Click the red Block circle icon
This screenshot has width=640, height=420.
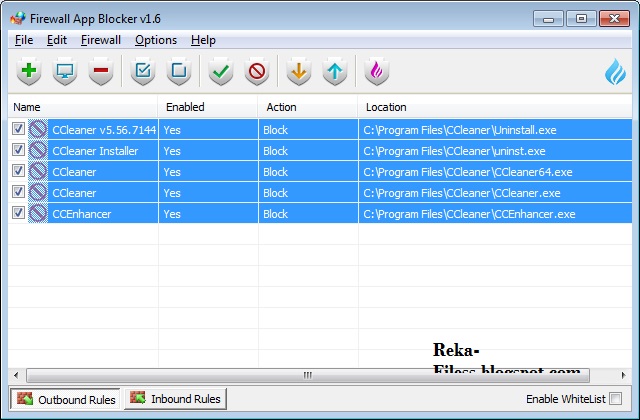(257, 71)
